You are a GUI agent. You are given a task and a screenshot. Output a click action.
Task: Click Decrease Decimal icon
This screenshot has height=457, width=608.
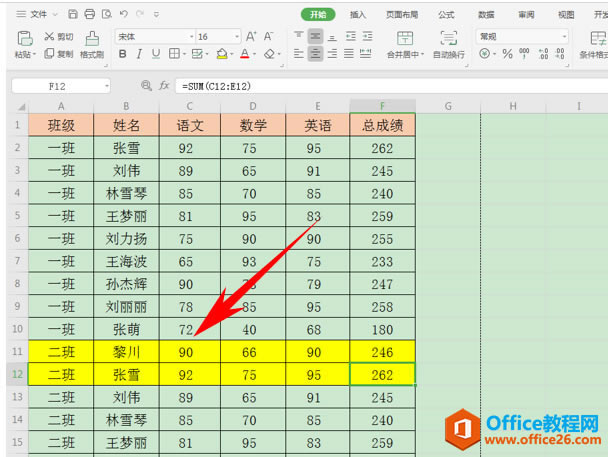pyautogui.click(x=560, y=53)
